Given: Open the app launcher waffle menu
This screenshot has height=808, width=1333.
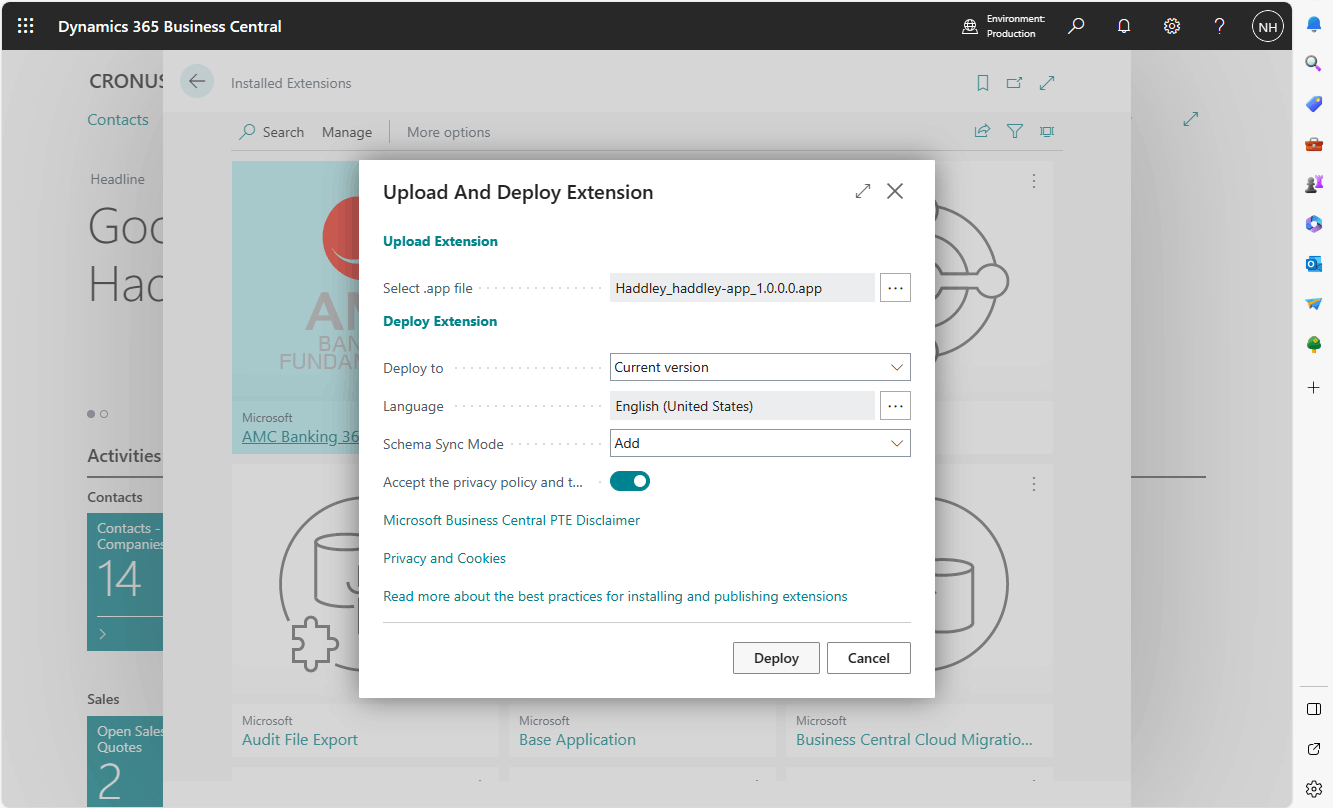Looking at the screenshot, I should tap(26, 26).
